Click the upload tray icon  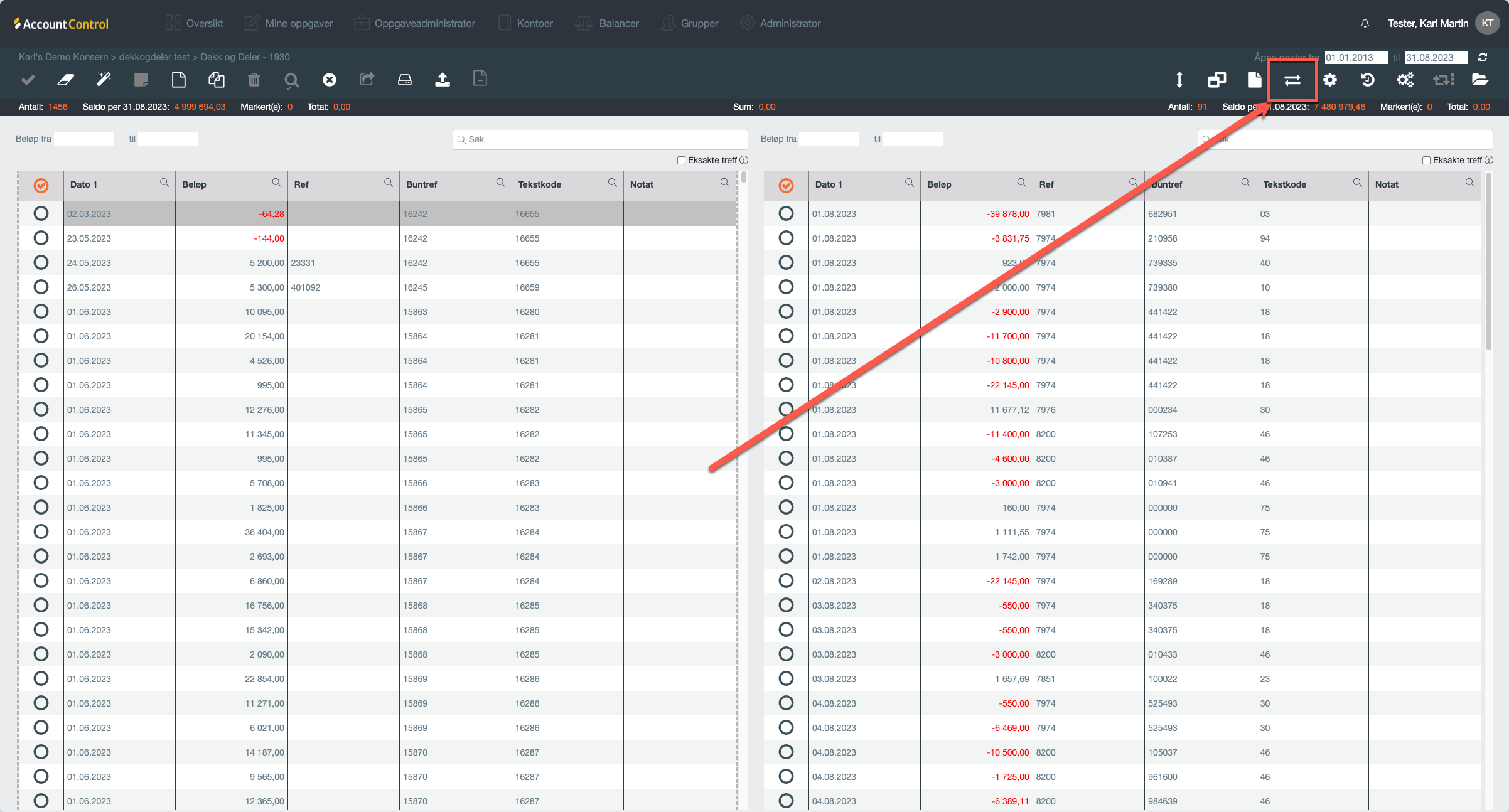point(443,80)
